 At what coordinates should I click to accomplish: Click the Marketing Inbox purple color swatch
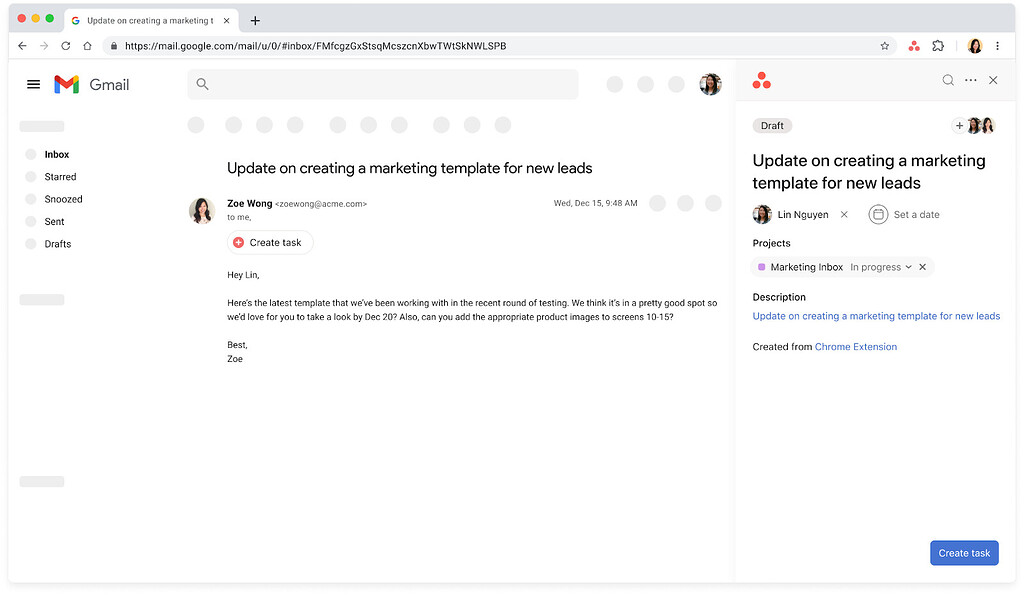tap(765, 266)
